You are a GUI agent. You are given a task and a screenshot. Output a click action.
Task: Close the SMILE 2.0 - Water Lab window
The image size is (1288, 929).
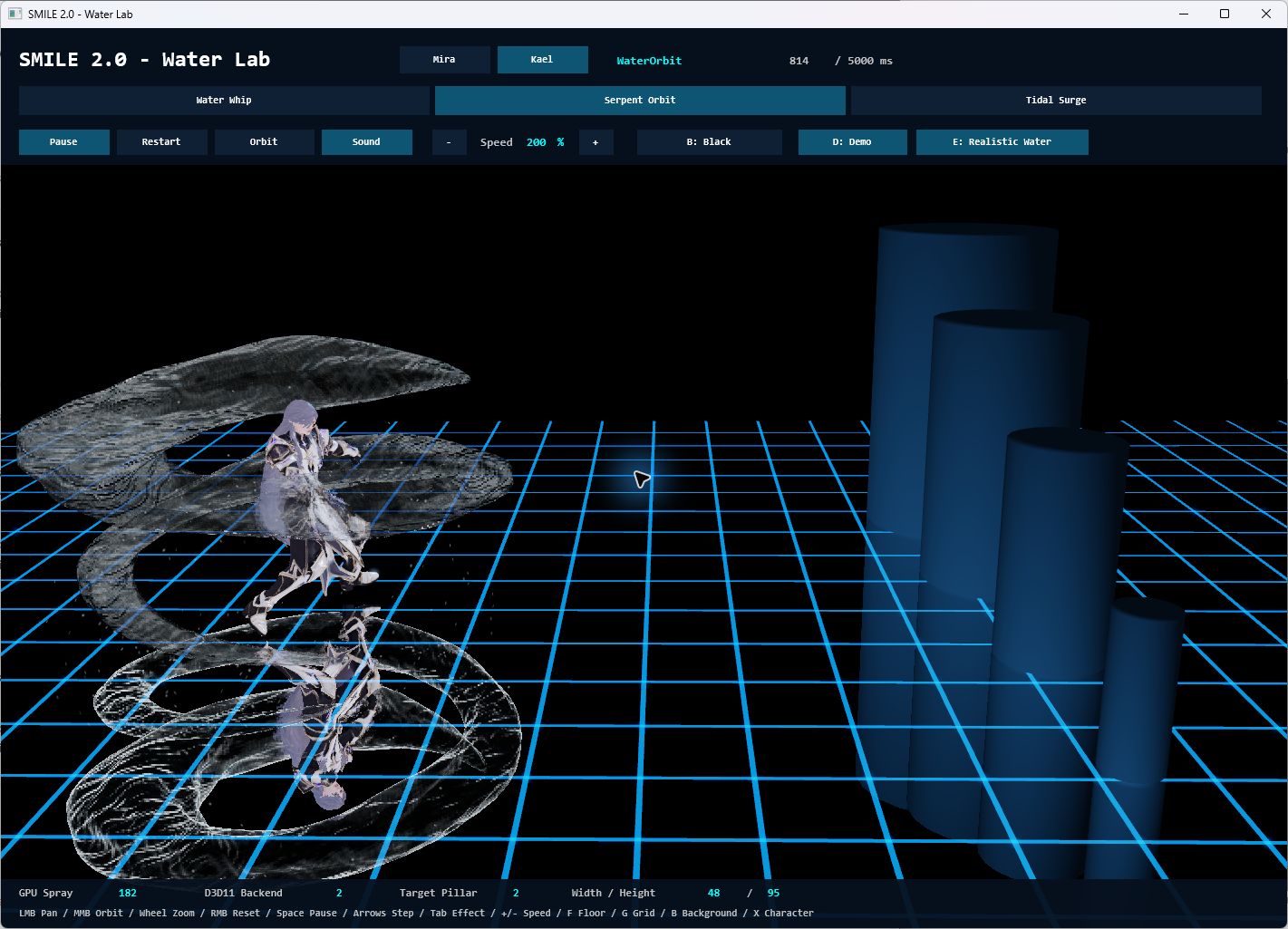pos(1266,14)
